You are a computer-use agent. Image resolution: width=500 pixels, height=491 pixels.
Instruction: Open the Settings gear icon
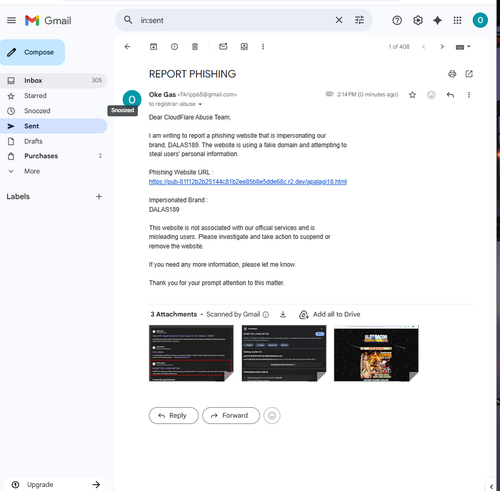[x=418, y=20]
